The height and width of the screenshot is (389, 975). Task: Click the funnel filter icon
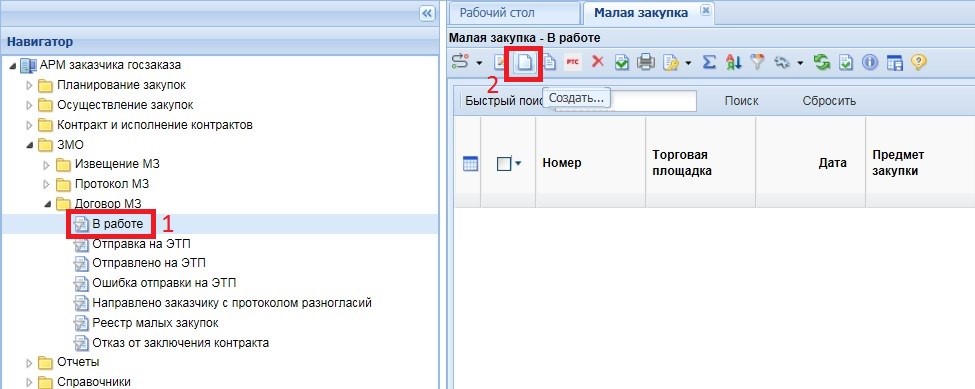[x=757, y=62]
